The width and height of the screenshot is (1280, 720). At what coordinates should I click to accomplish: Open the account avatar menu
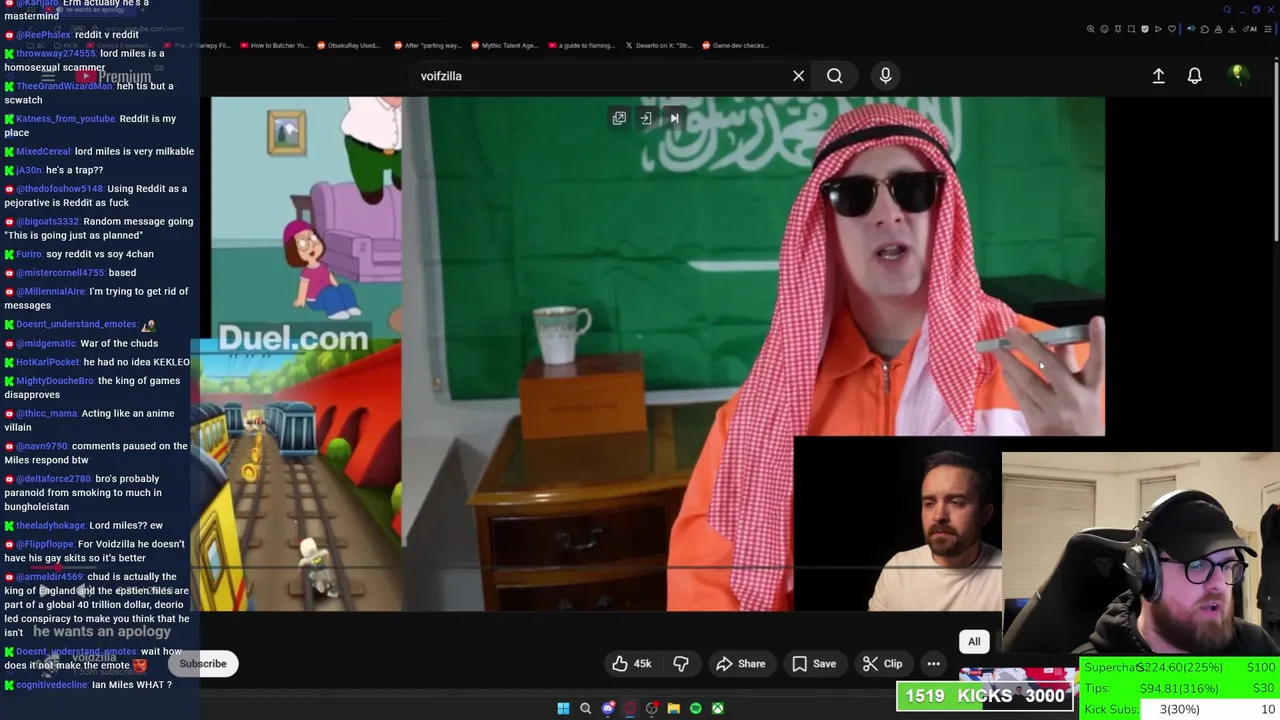1238,75
